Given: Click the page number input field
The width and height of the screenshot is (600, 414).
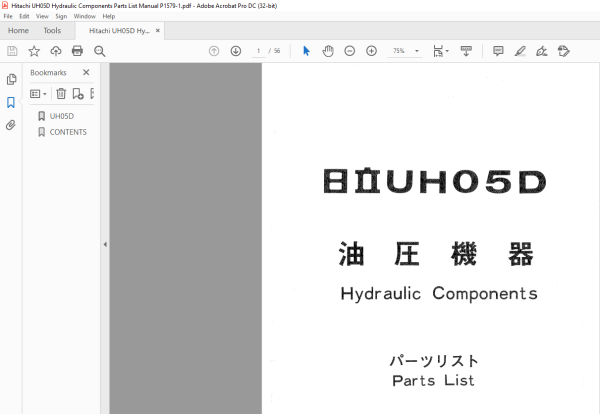Looking at the screenshot, I should (259, 51).
